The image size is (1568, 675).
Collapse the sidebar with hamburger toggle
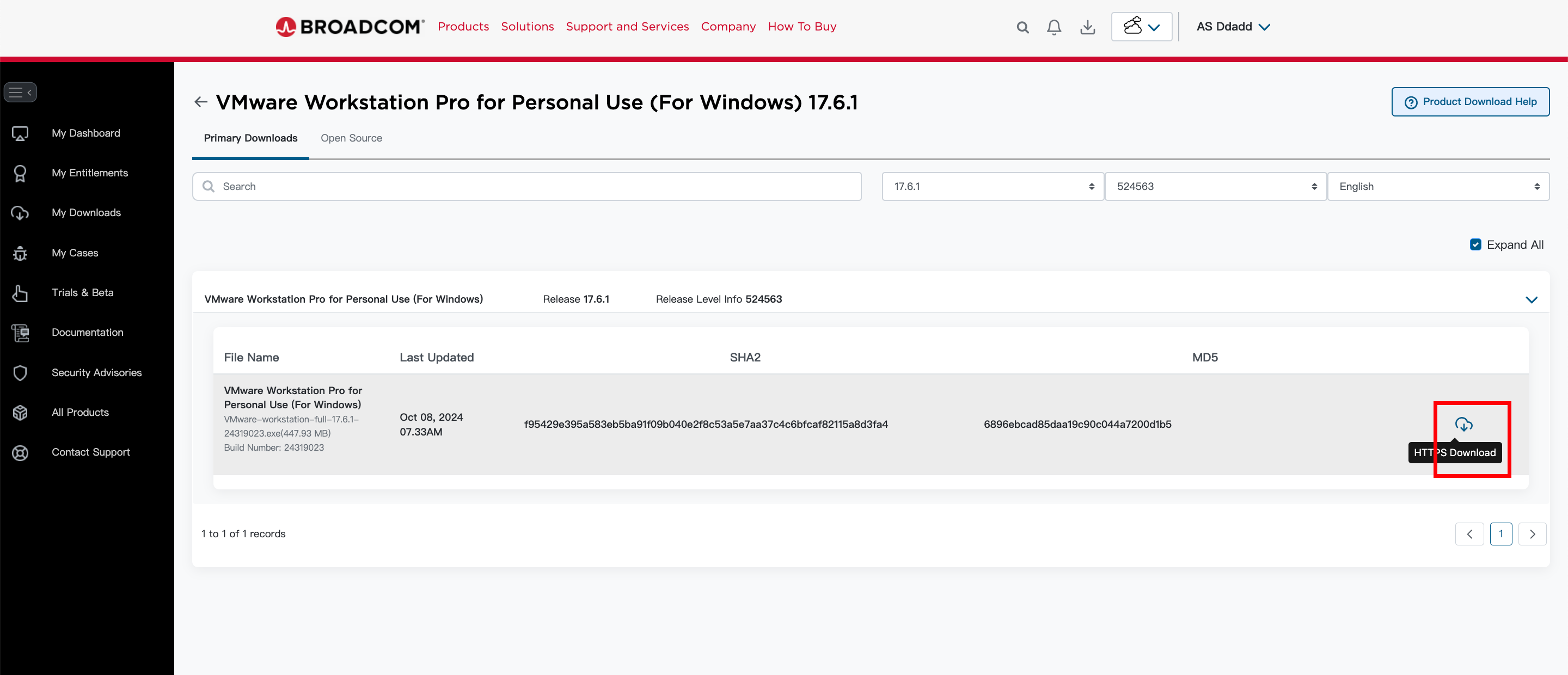tap(20, 93)
